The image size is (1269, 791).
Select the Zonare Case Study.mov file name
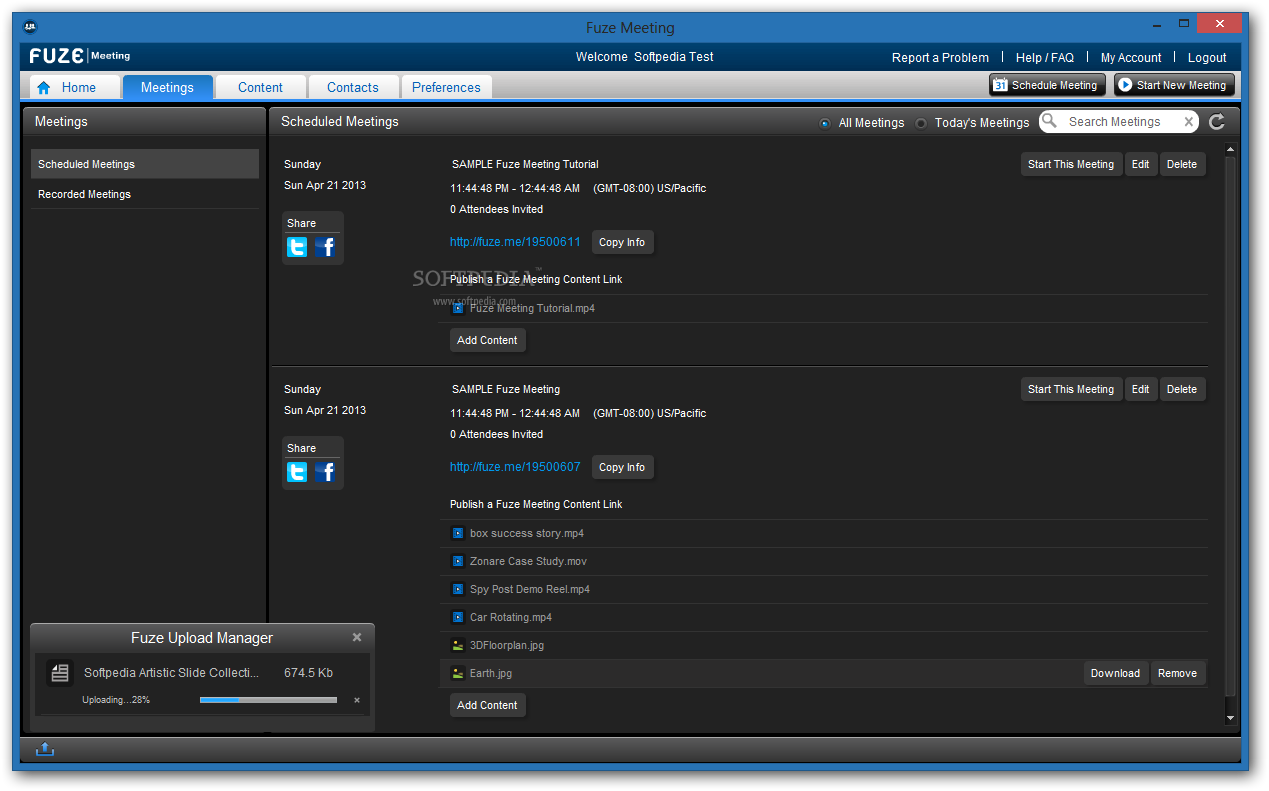[528, 561]
